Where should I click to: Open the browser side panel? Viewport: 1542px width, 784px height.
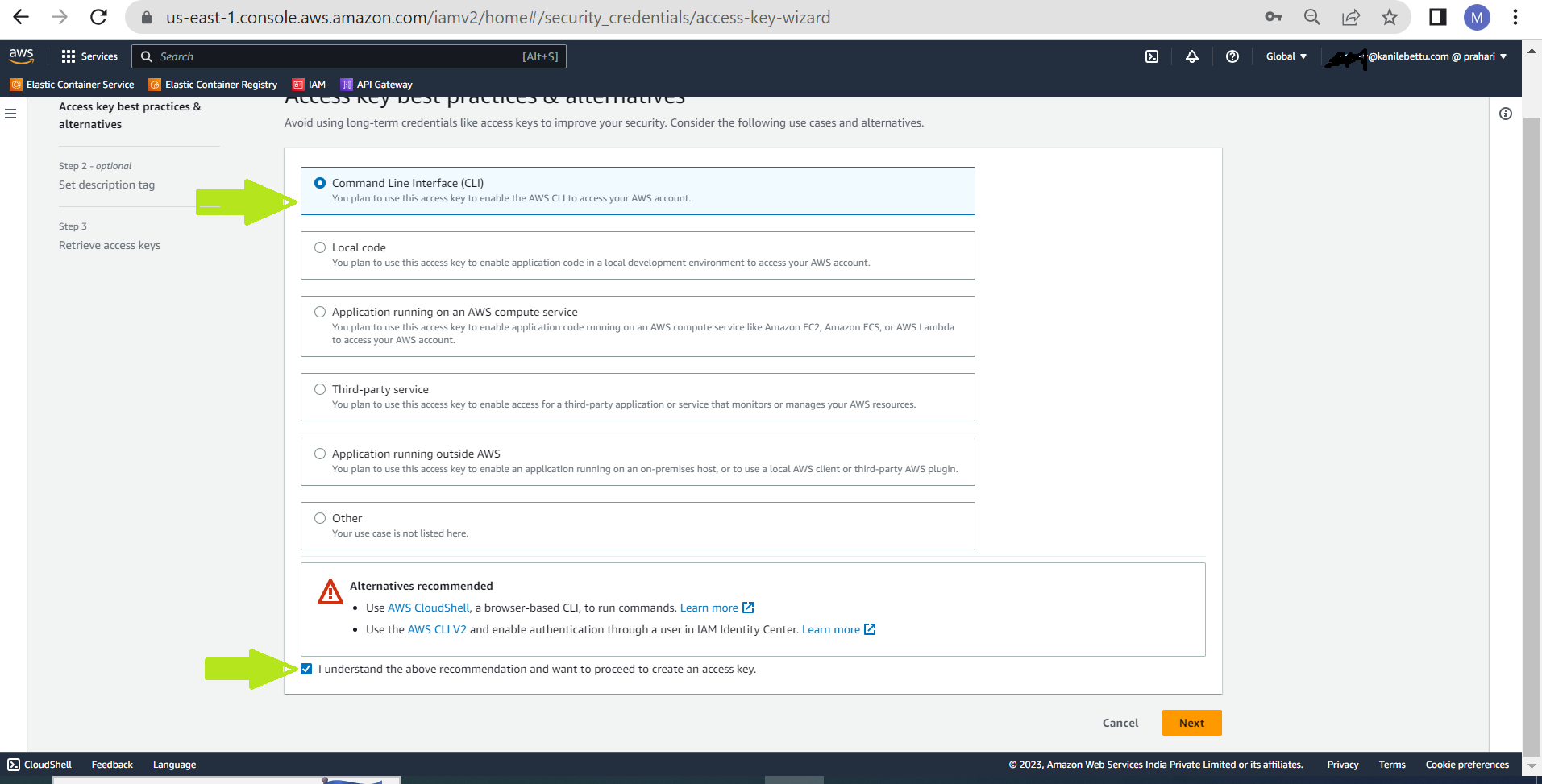pyautogui.click(x=1438, y=17)
